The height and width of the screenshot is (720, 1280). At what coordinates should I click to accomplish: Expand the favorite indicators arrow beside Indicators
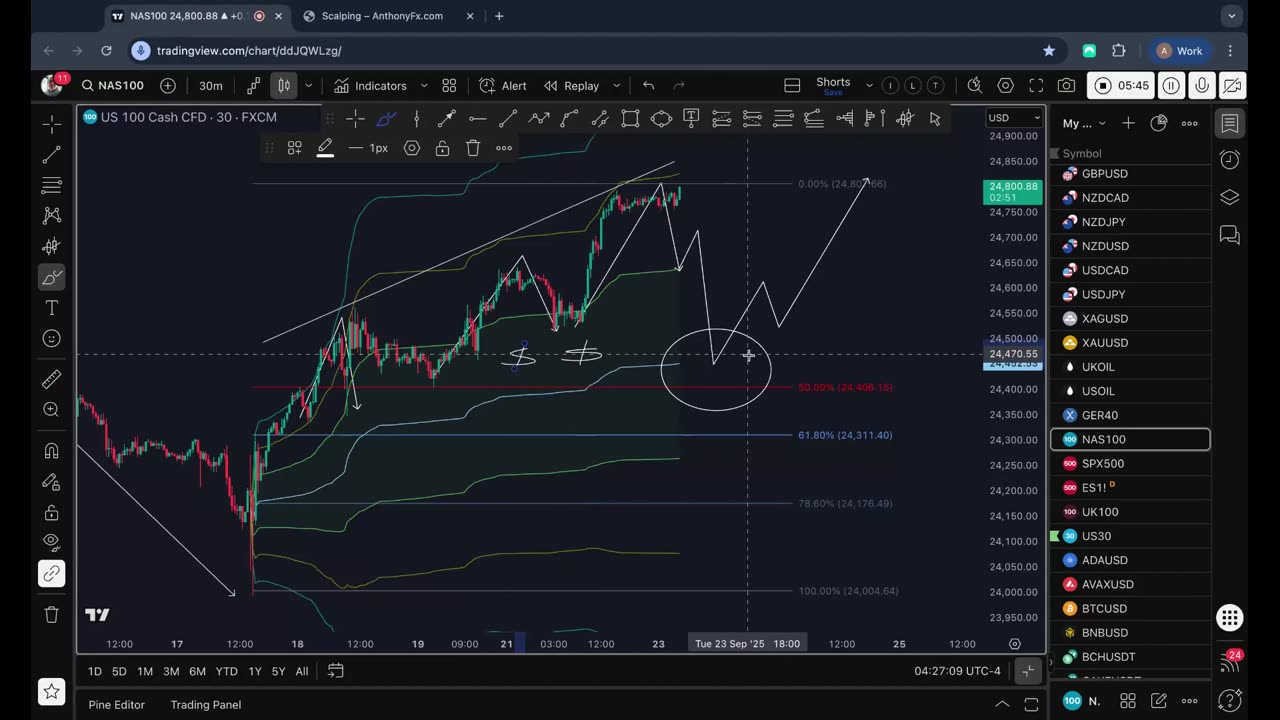coord(424,86)
